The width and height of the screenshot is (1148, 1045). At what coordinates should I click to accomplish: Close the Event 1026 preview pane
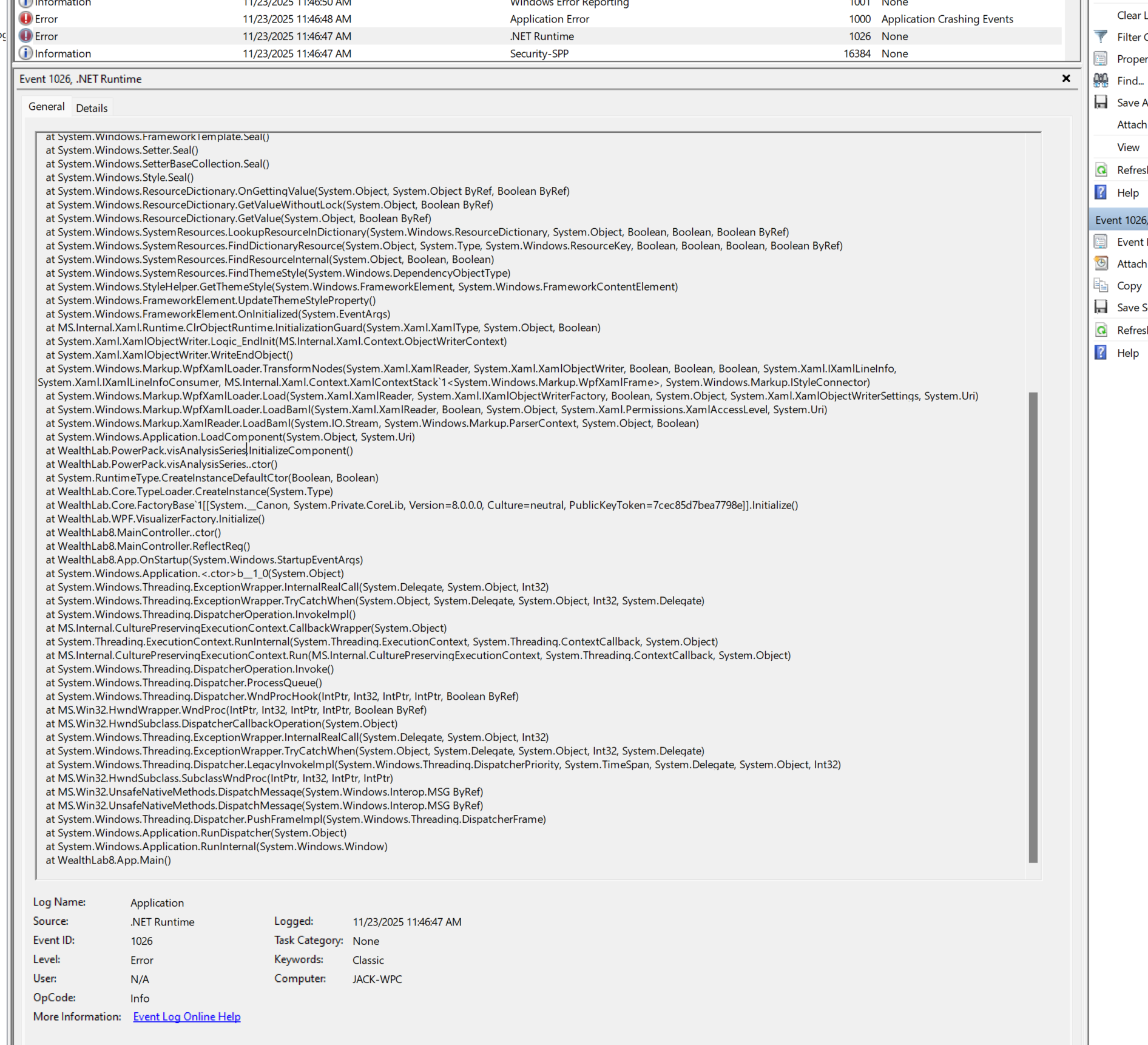coord(1066,78)
